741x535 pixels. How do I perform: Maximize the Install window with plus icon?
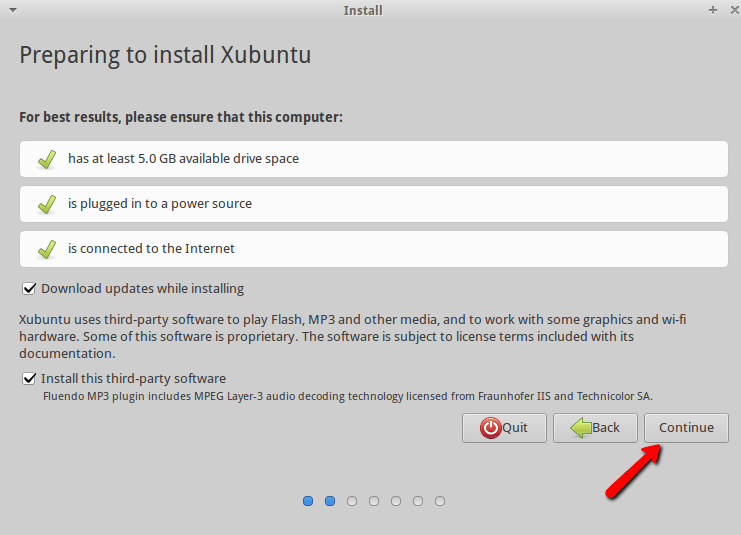pos(713,10)
